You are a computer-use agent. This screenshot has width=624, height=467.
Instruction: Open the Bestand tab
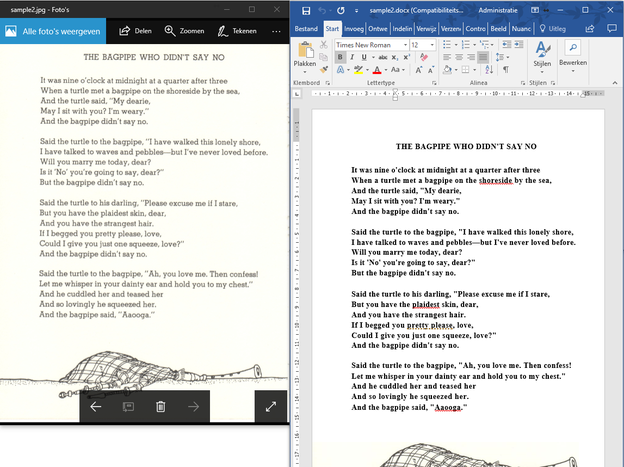[306, 29]
